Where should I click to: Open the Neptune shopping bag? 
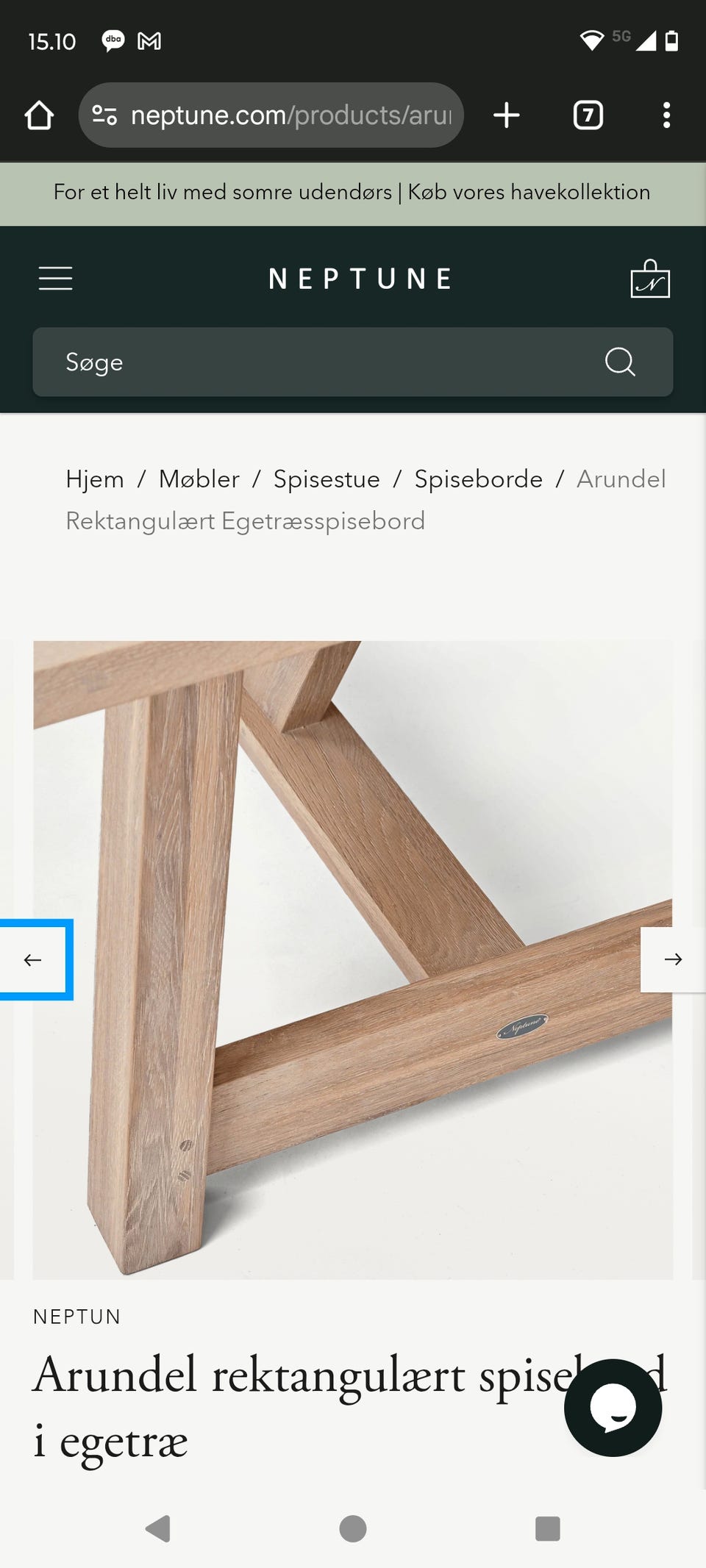(650, 279)
